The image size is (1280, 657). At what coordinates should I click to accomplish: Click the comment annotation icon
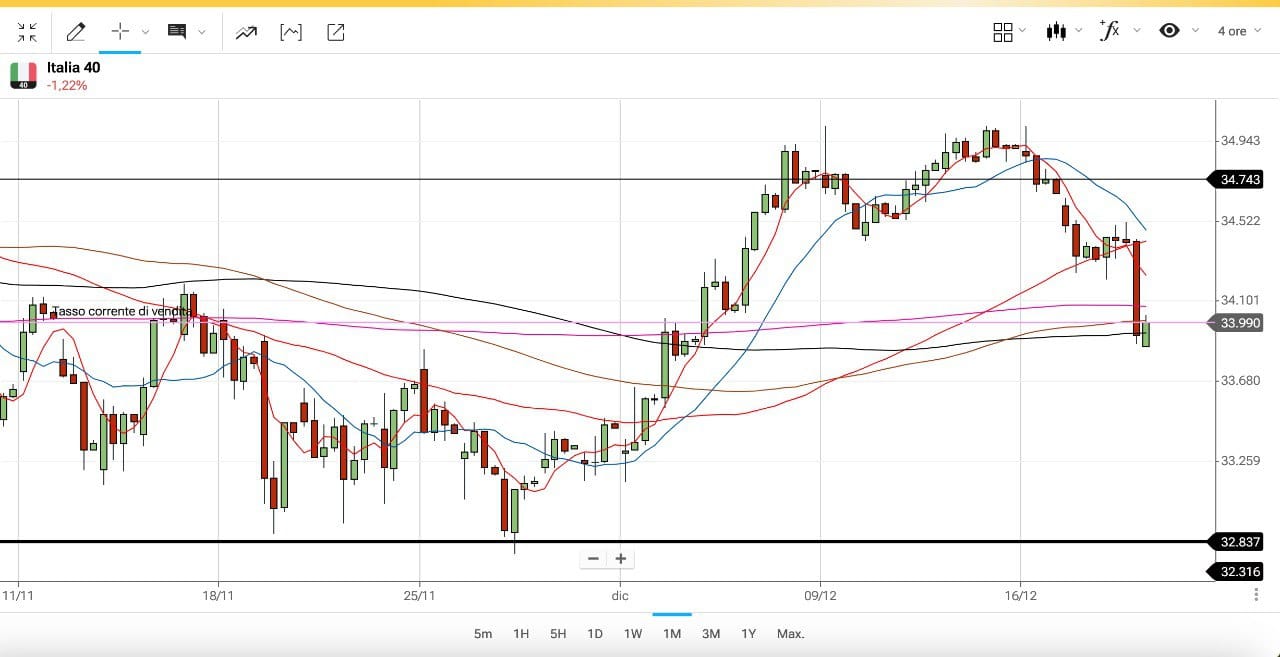(x=177, y=32)
